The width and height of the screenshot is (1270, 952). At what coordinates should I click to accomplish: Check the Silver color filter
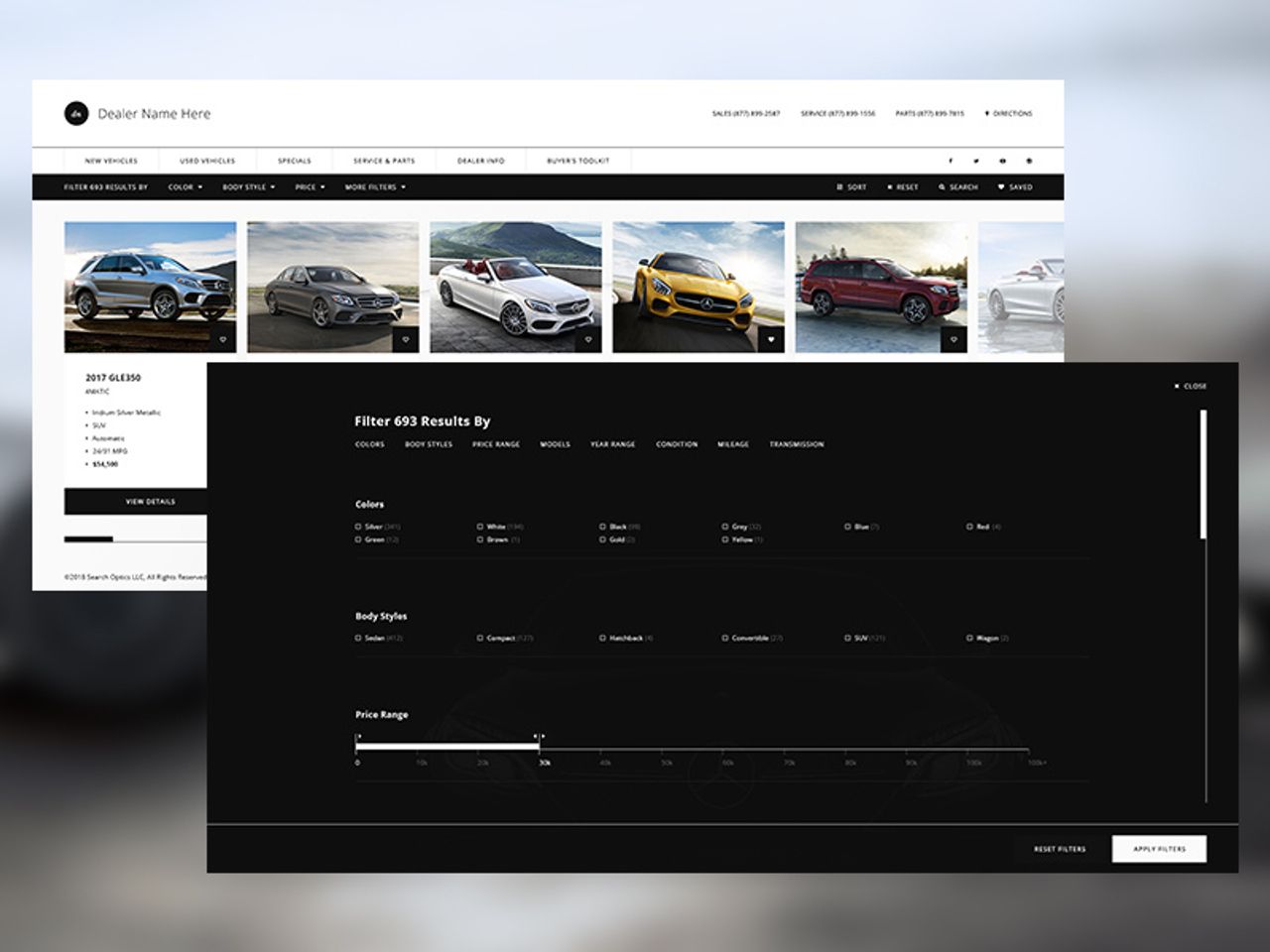(x=358, y=527)
